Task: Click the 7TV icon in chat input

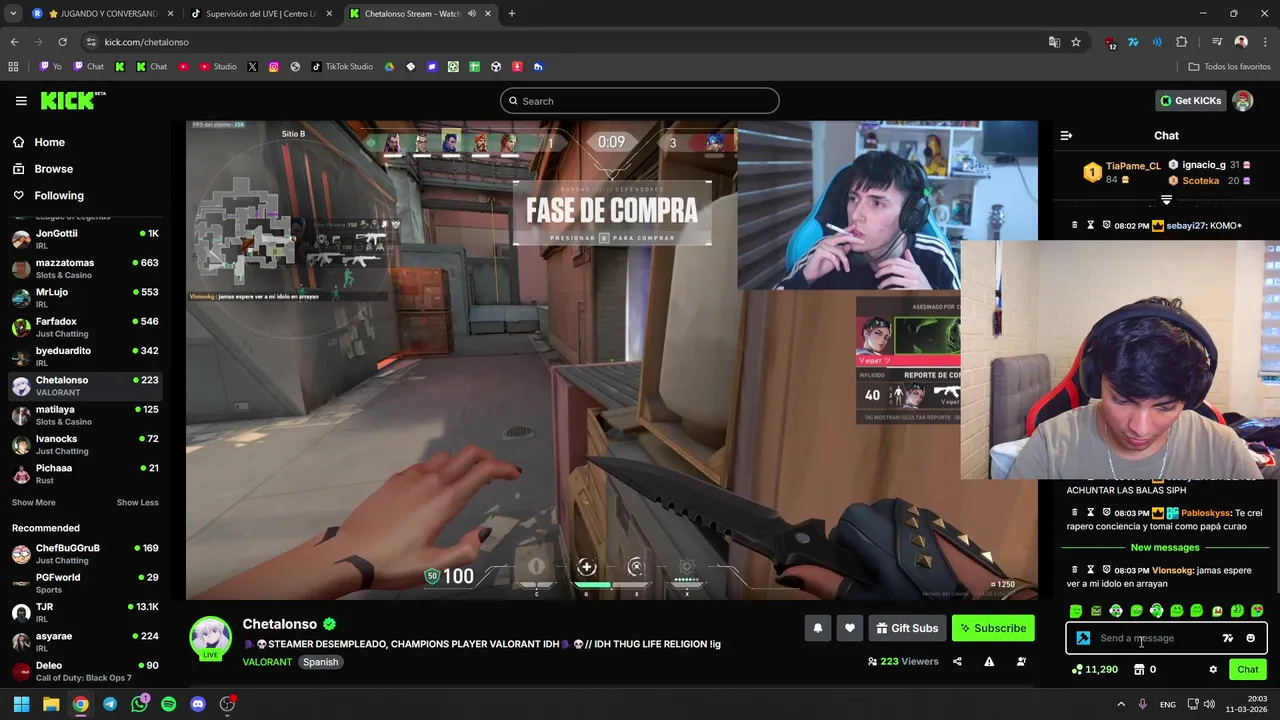Action: pos(1228,638)
